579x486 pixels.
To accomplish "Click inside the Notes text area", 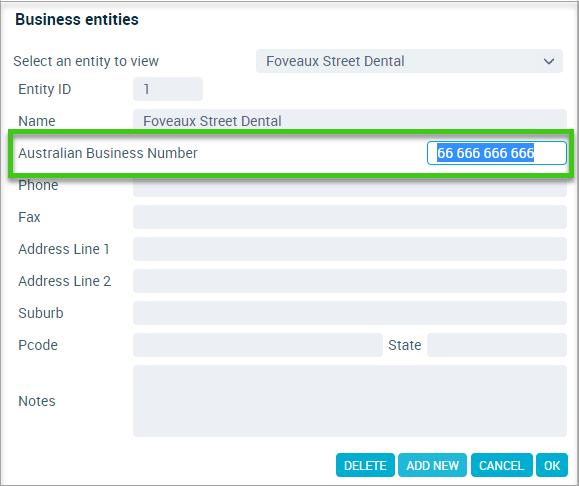I will [350, 401].
